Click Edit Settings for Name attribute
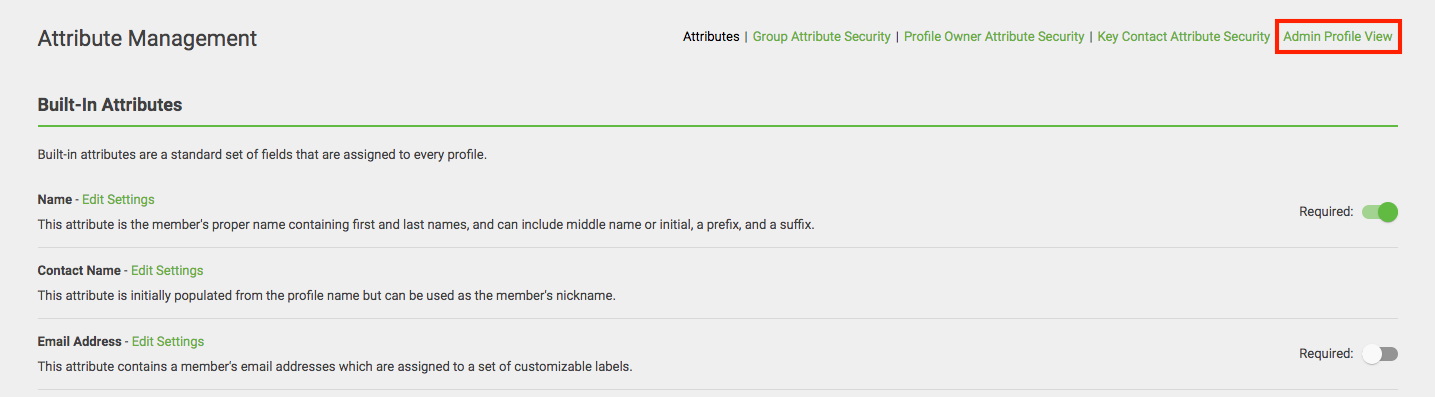 pos(118,199)
